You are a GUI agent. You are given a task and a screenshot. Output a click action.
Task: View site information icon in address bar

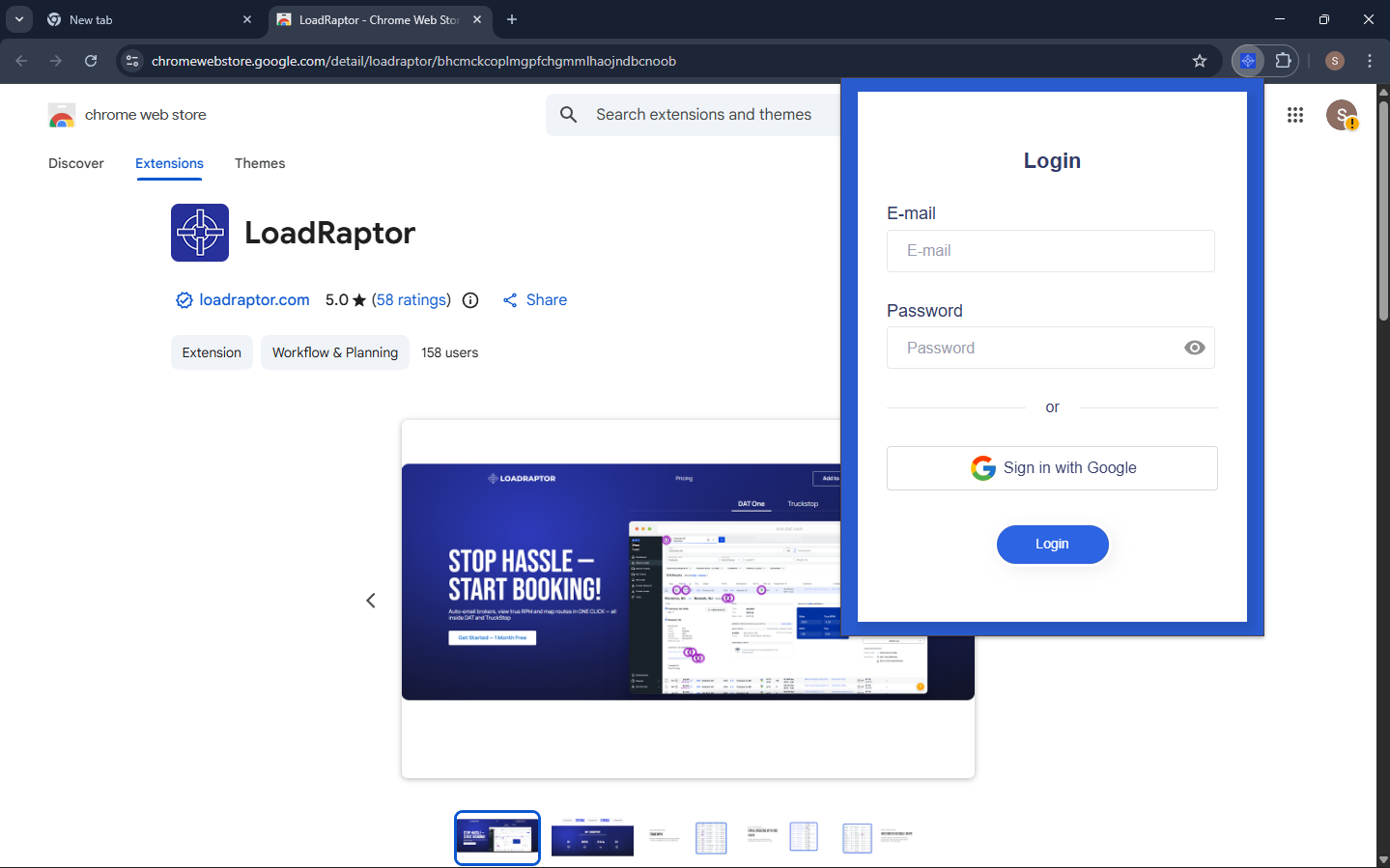(x=132, y=61)
